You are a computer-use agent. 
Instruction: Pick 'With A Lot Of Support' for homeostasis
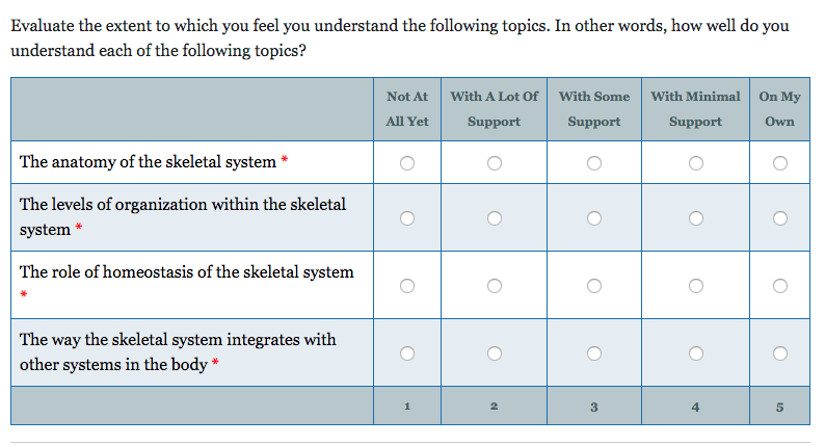(x=494, y=286)
